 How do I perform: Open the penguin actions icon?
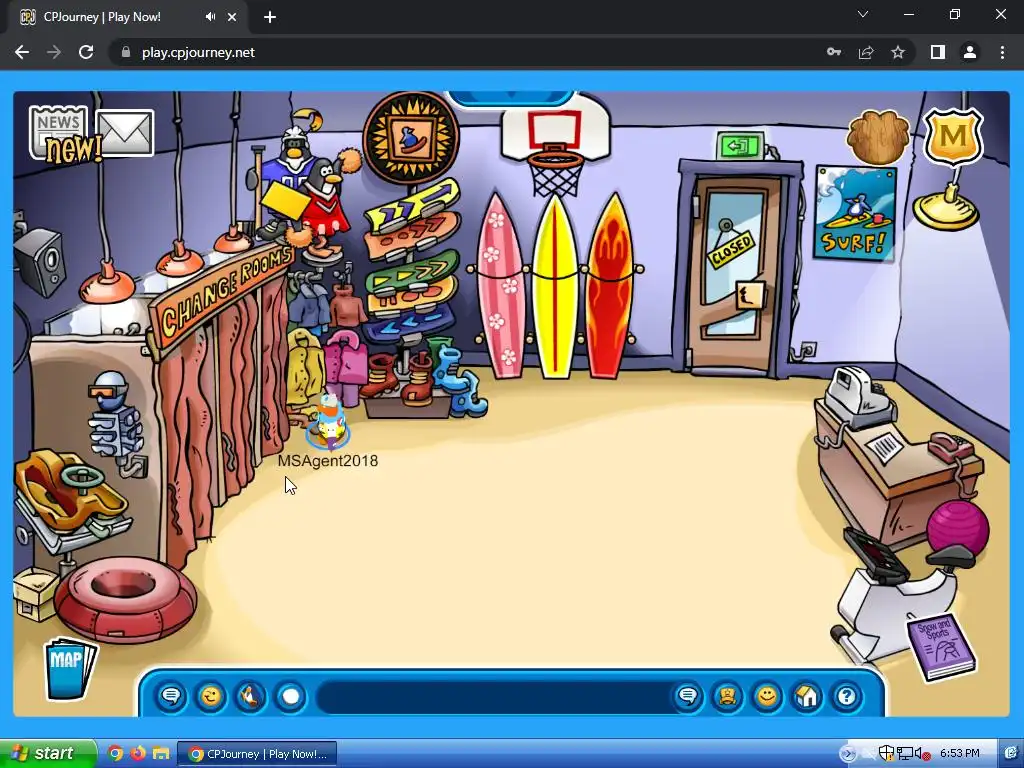point(251,696)
